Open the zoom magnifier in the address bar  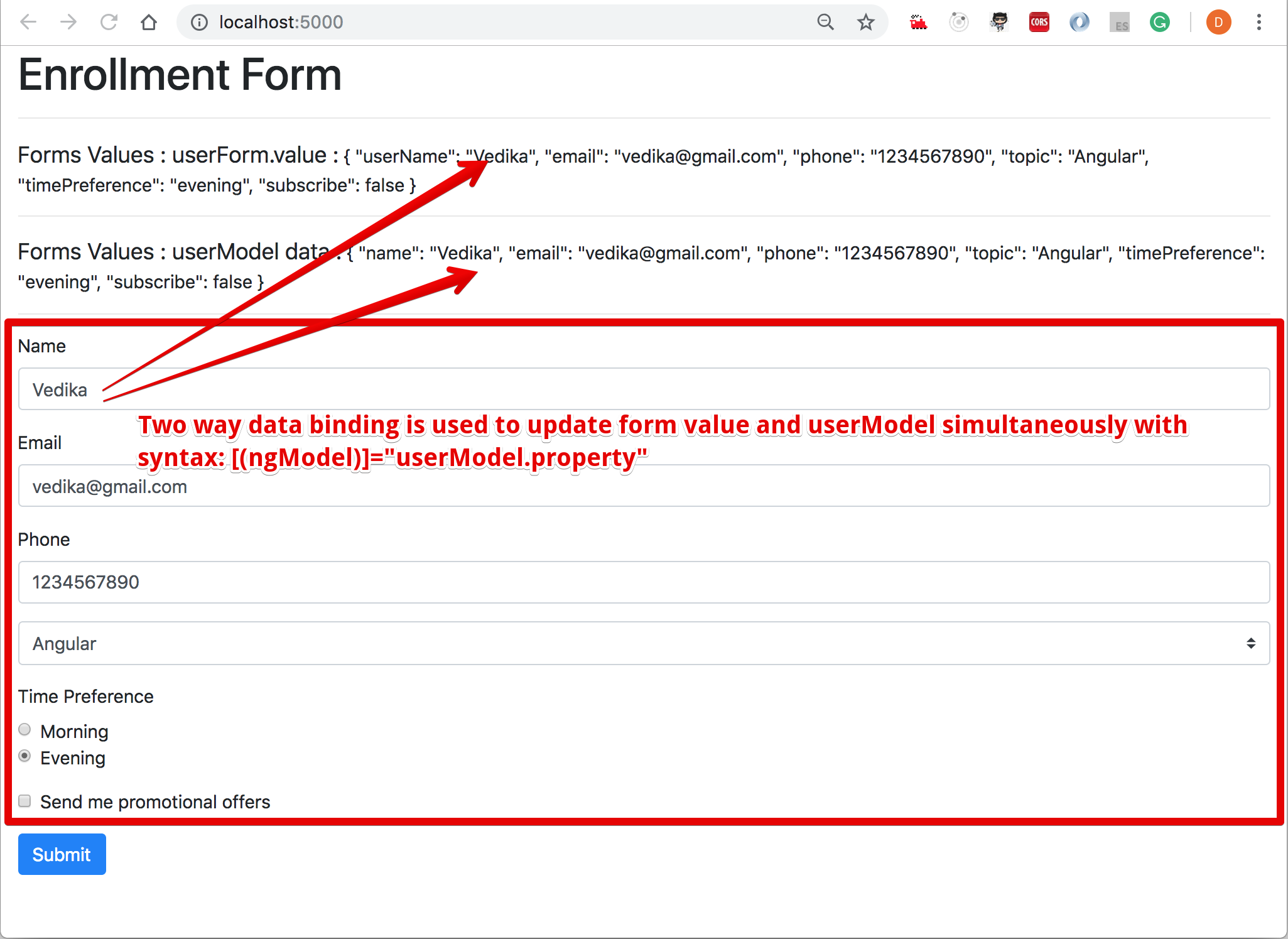825,23
